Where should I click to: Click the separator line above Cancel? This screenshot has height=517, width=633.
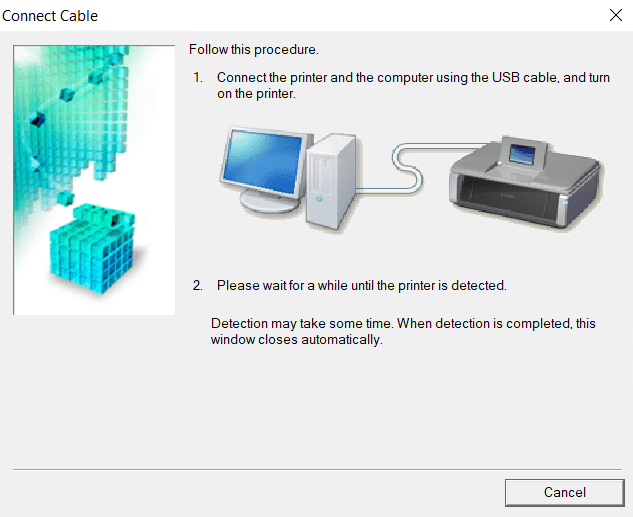coord(317,469)
